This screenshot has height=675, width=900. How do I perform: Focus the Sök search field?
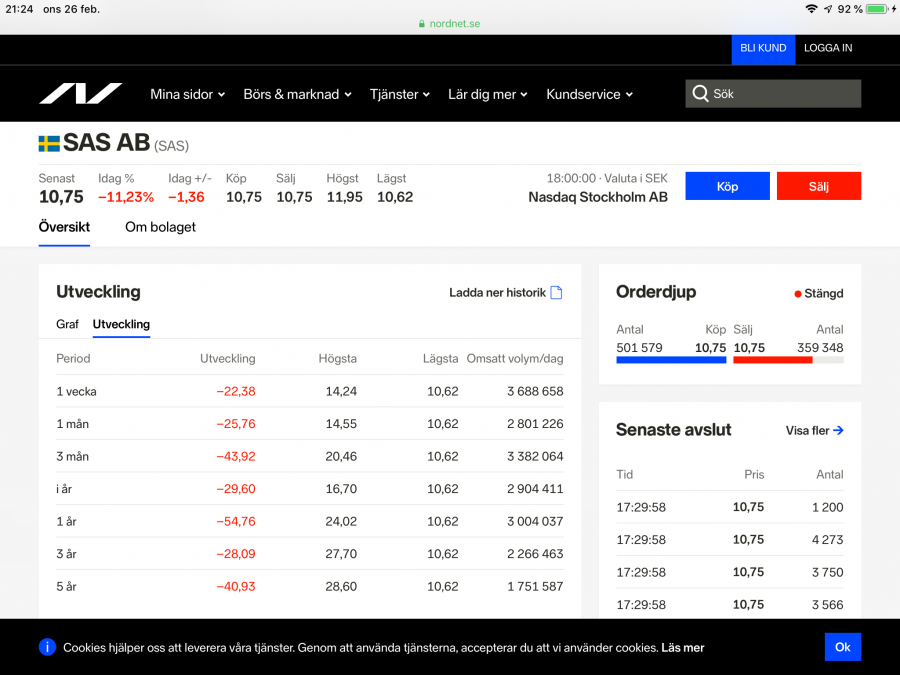coord(782,94)
